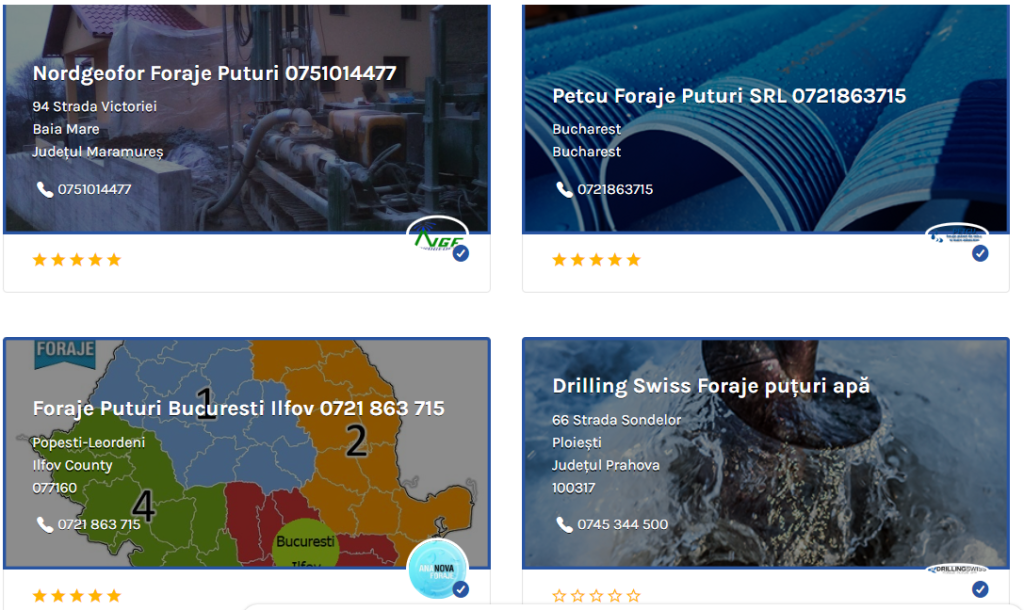This screenshot has height=610, width=1024.
Task: Click the Romania map listing thumbnail
Action: (247, 453)
